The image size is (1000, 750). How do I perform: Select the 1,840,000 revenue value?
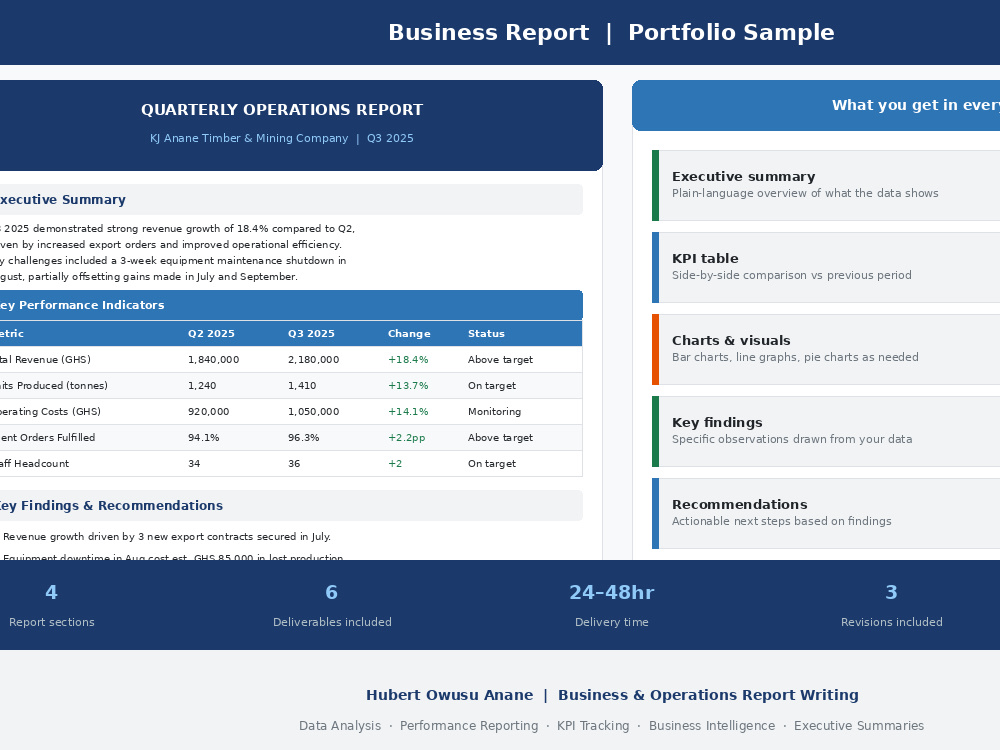click(x=214, y=360)
